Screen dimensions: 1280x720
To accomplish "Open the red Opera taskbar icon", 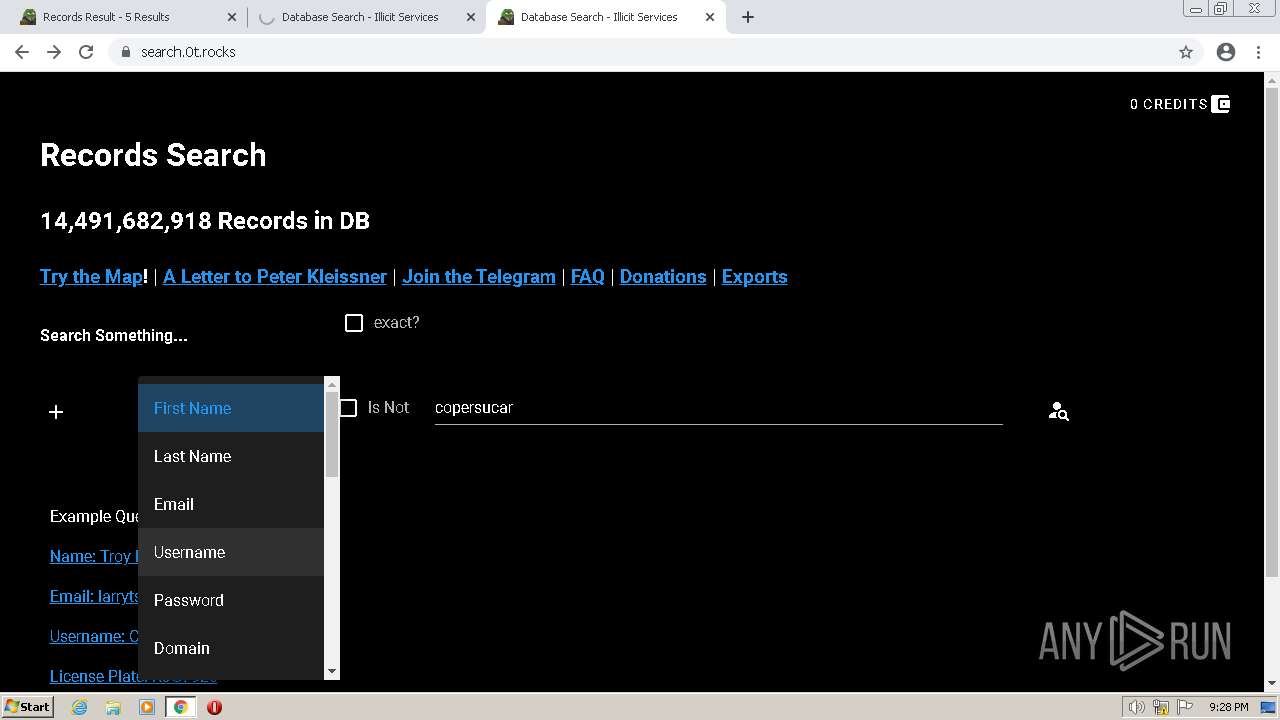I will [x=214, y=707].
